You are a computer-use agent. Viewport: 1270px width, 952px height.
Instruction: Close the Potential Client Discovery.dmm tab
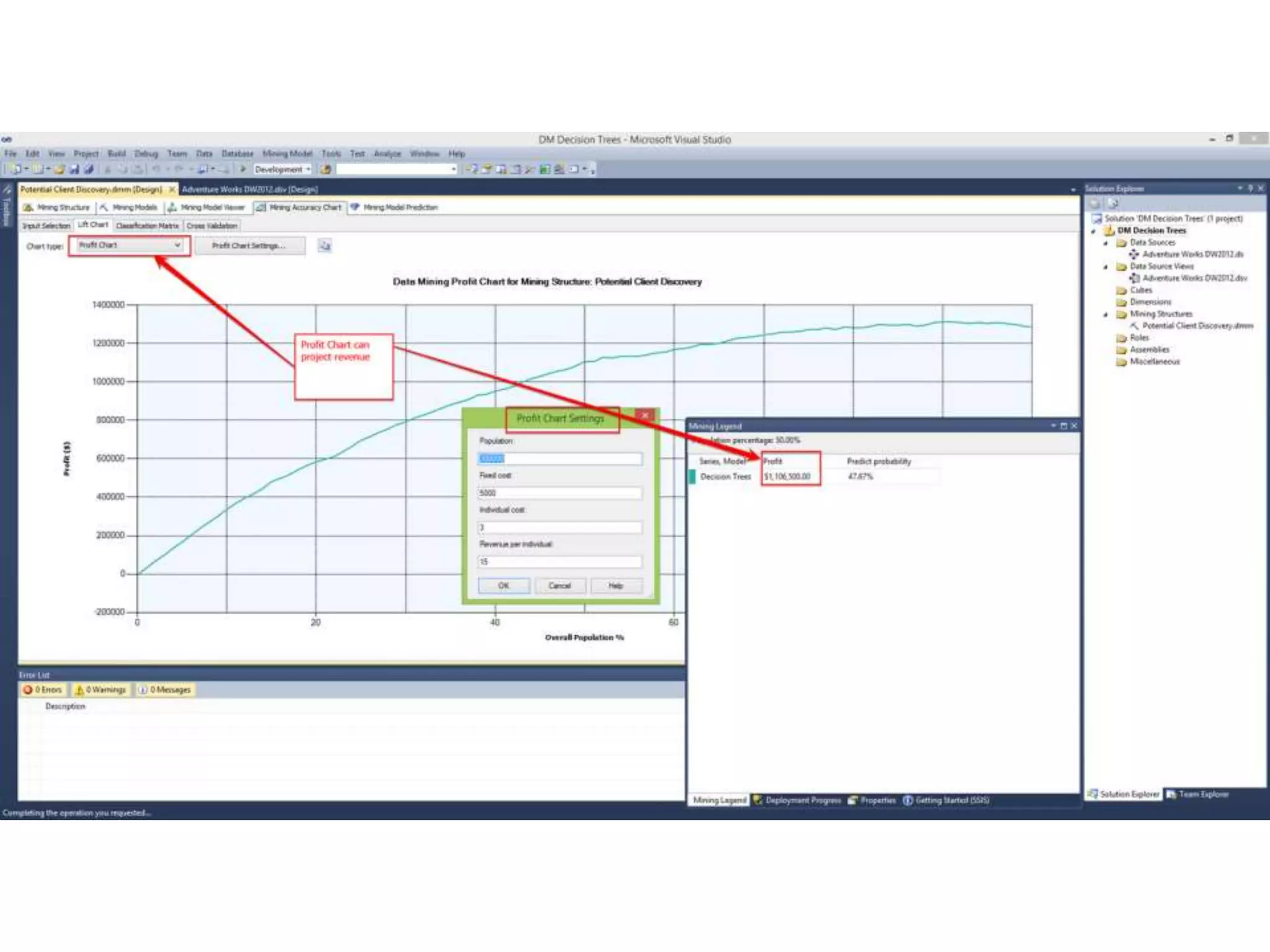[172, 189]
